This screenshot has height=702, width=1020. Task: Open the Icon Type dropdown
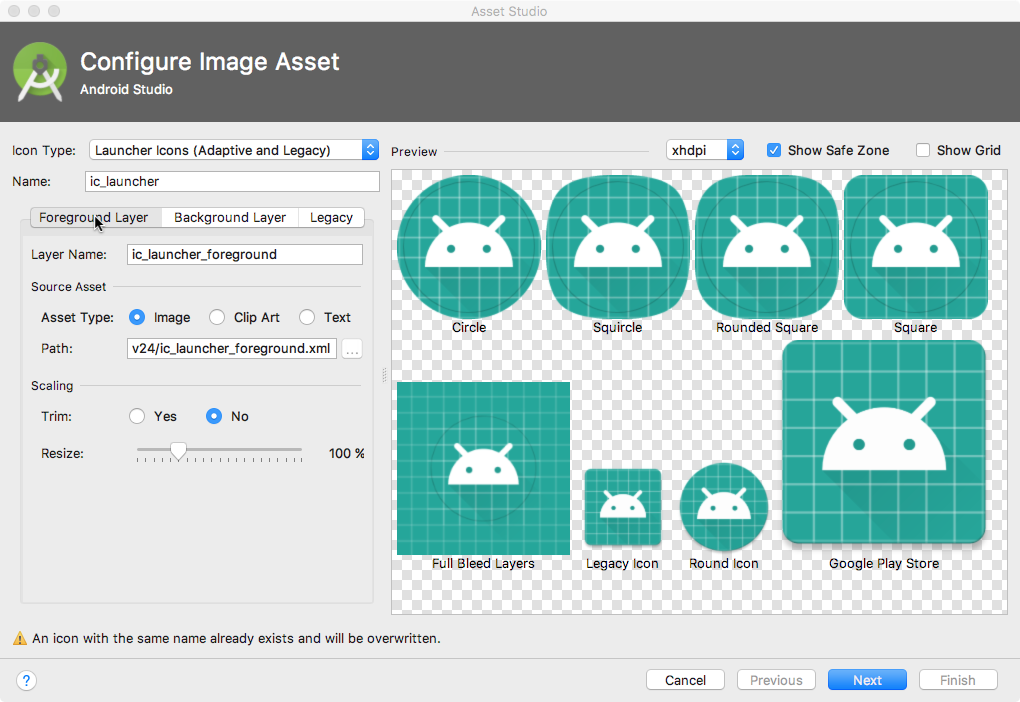[234, 150]
